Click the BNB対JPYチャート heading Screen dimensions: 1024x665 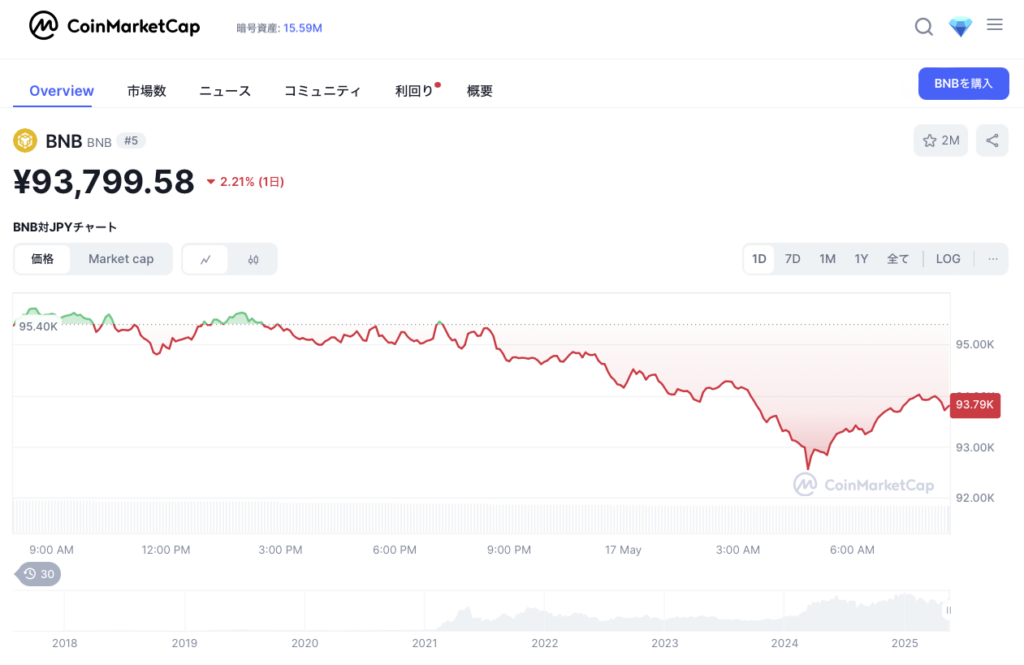pos(65,227)
